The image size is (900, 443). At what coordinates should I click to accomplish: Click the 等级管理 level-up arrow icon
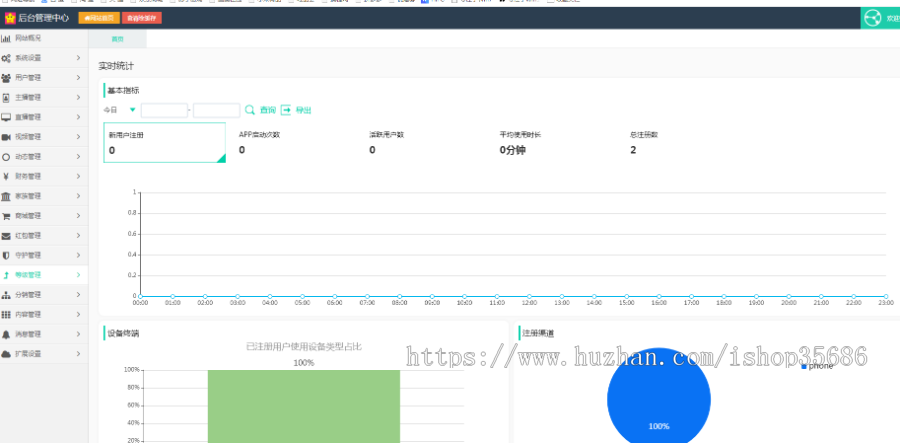6,275
